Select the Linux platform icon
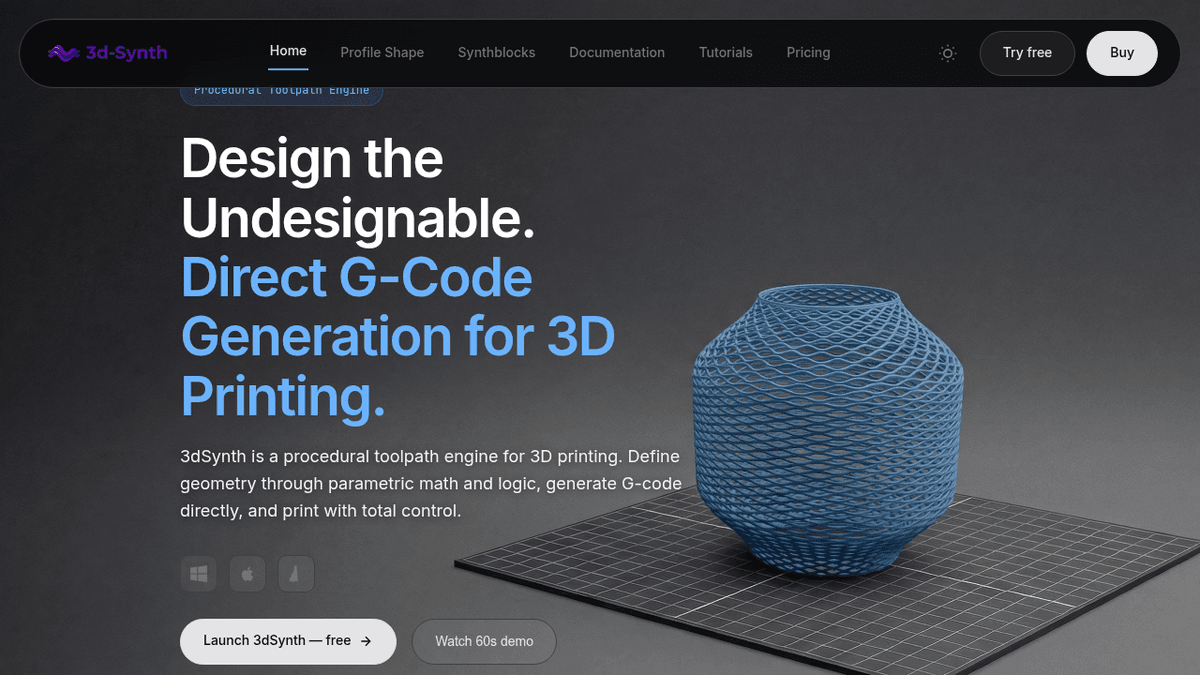The height and width of the screenshot is (675, 1200). [x=296, y=574]
